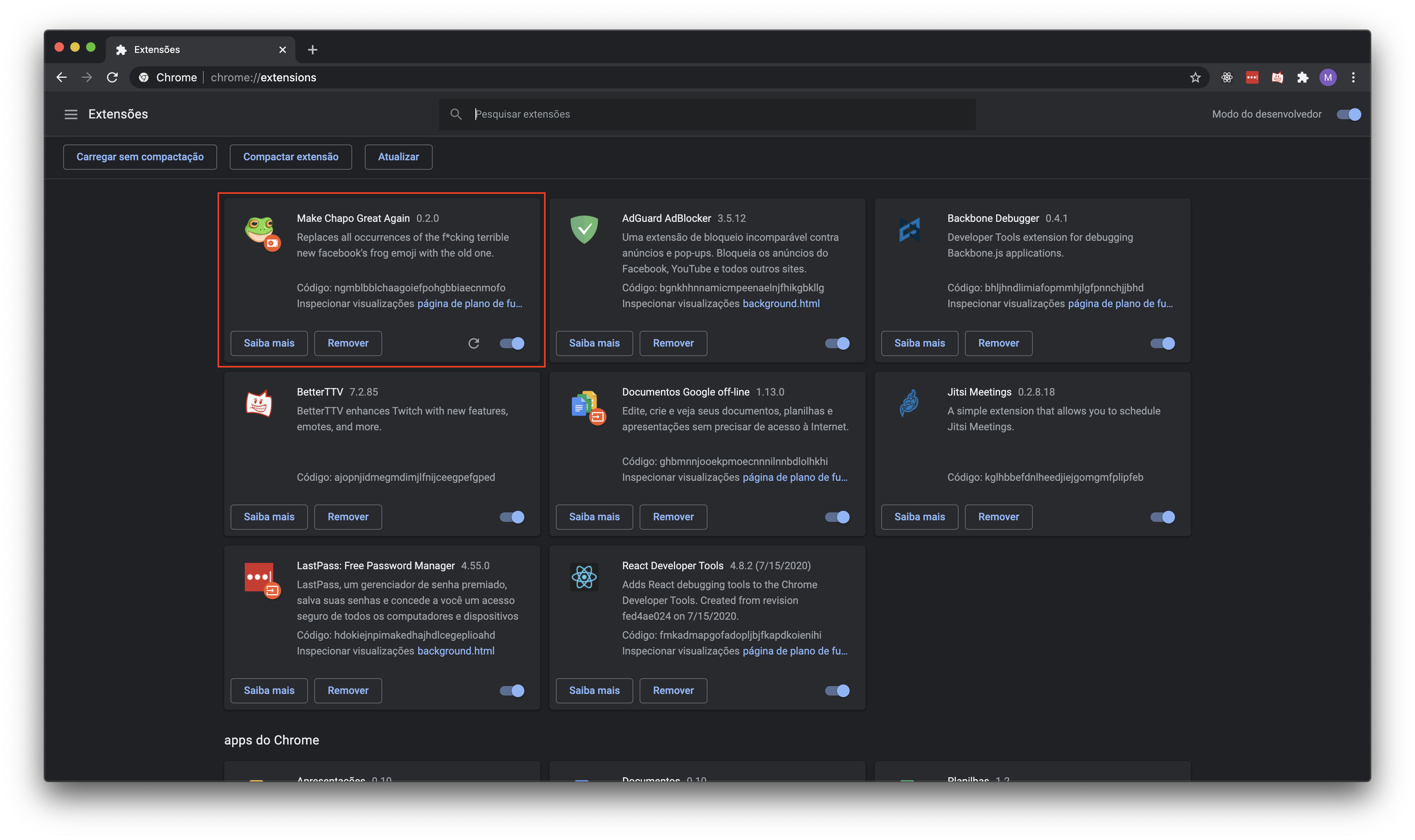Toggle off LastPass Free Password Manager
Screen dimensions: 1415x840
[512, 690]
